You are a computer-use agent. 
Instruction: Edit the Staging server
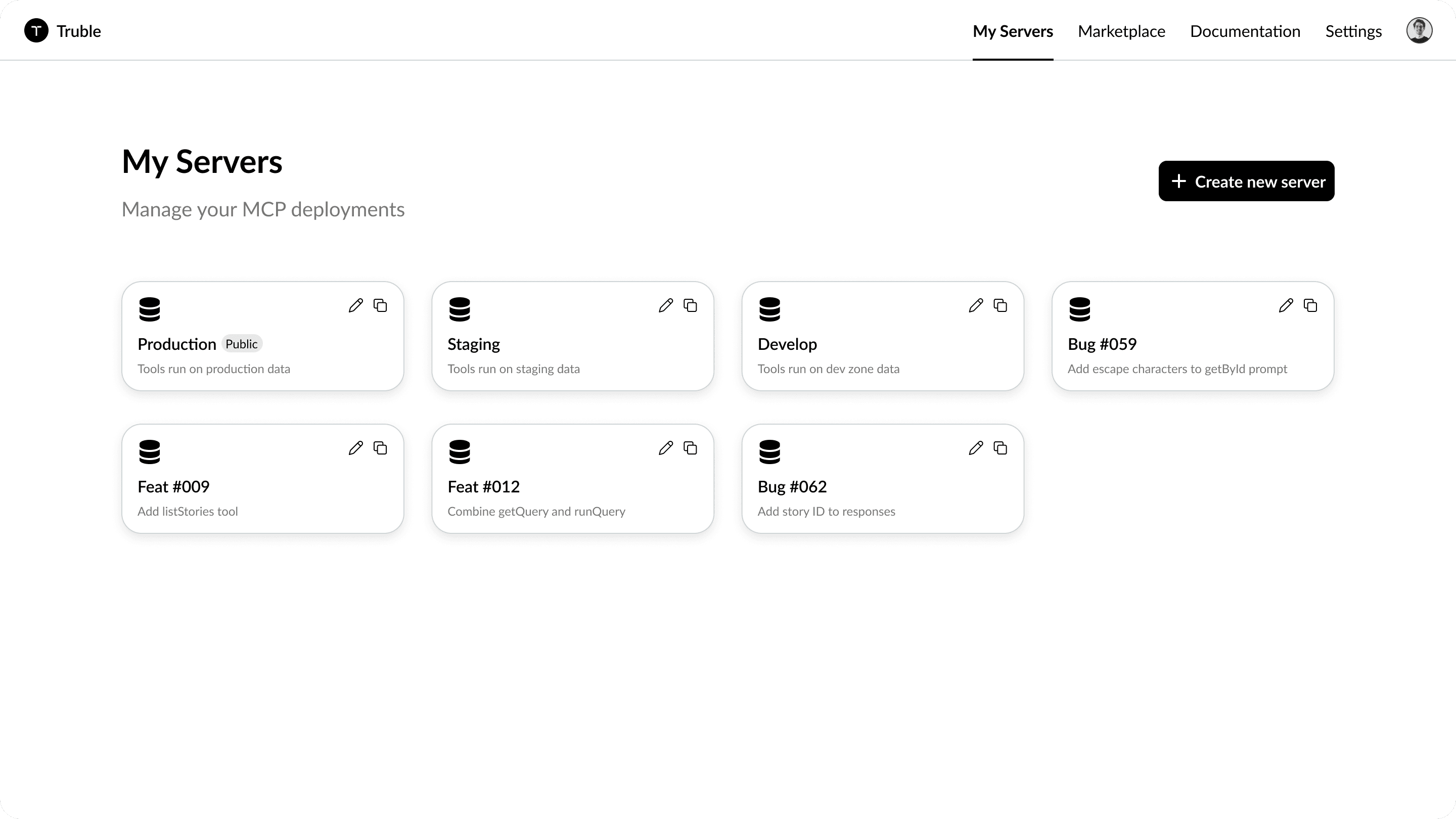pyautogui.click(x=666, y=306)
